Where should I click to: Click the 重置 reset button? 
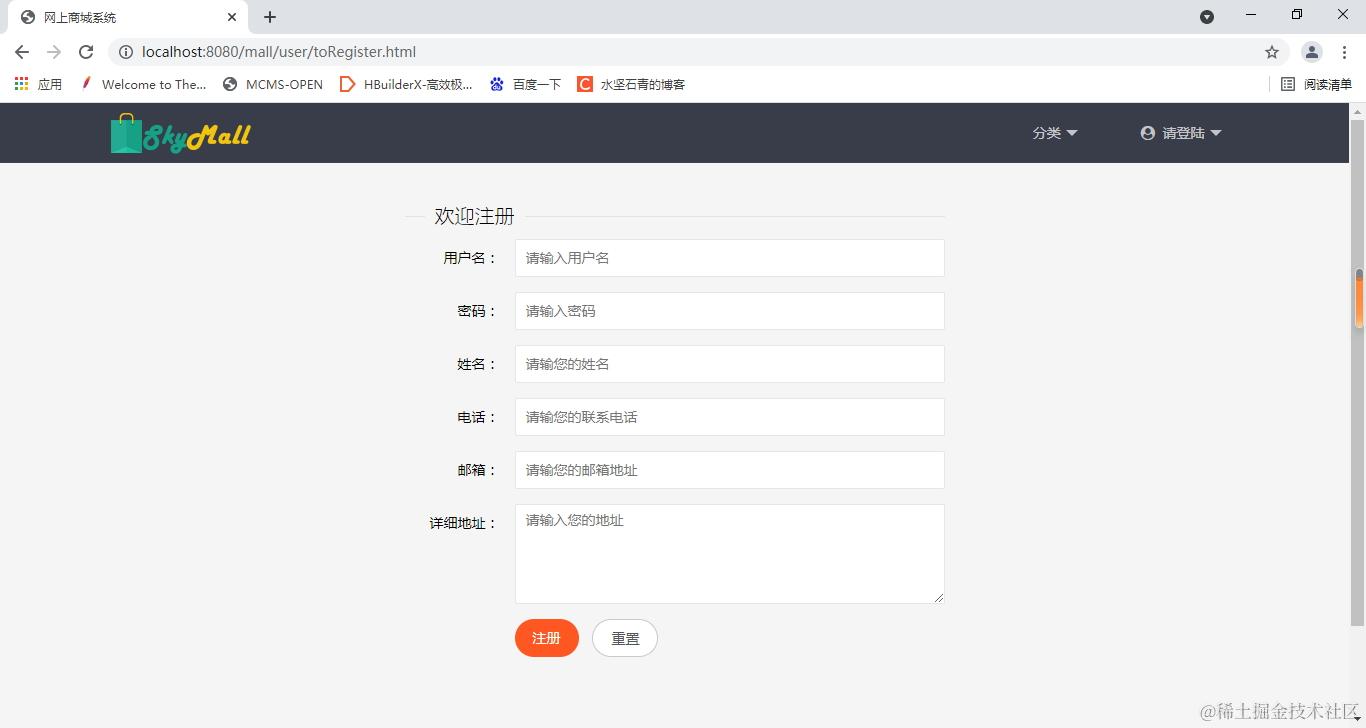(624, 637)
